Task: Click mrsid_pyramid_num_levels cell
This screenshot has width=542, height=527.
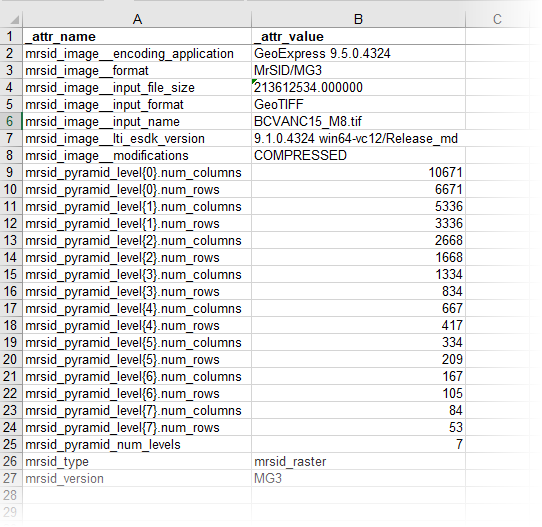Action: click(137, 444)
